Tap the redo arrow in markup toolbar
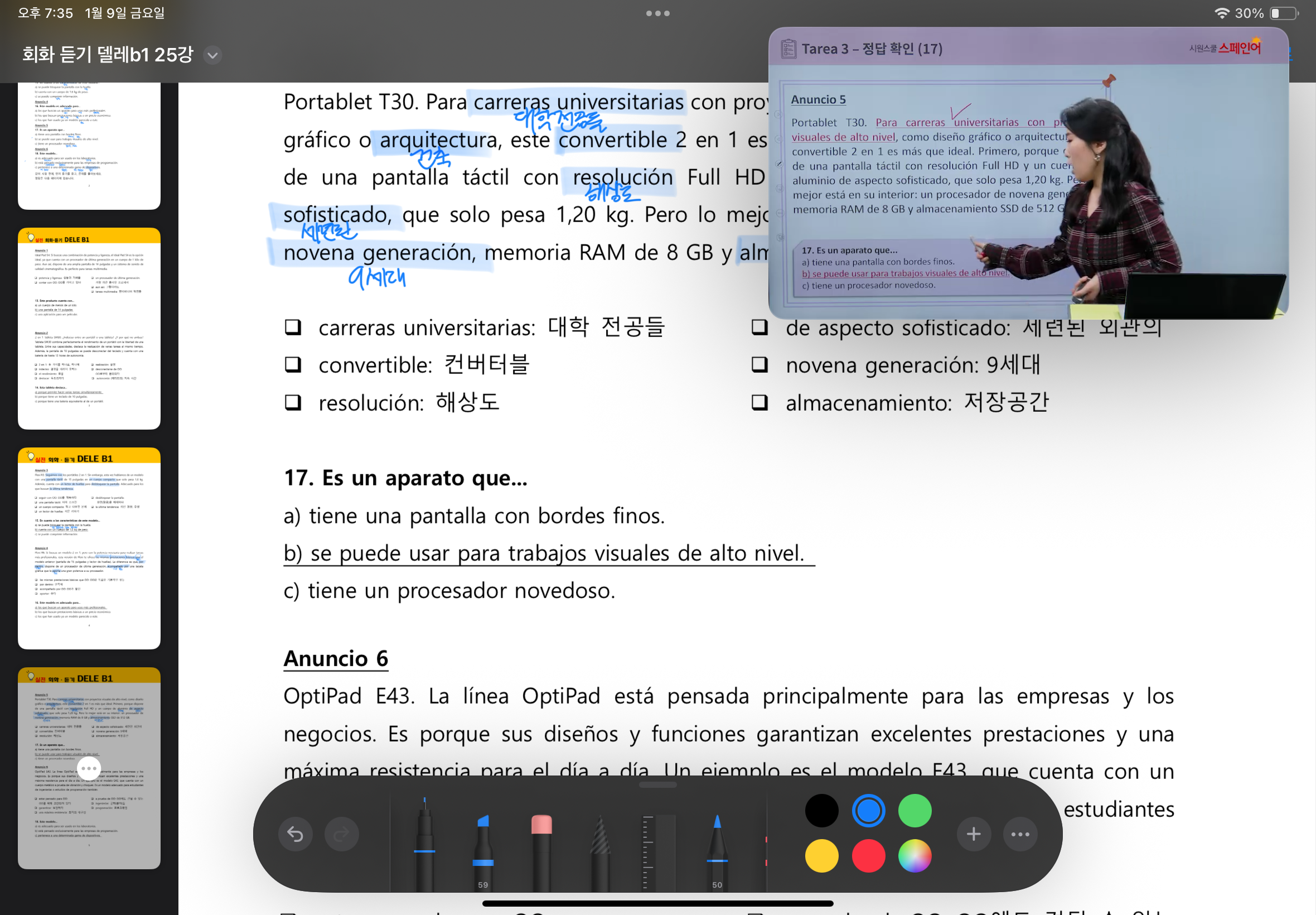The width and height of the screenshot is (1316, 915). (341, 834)
